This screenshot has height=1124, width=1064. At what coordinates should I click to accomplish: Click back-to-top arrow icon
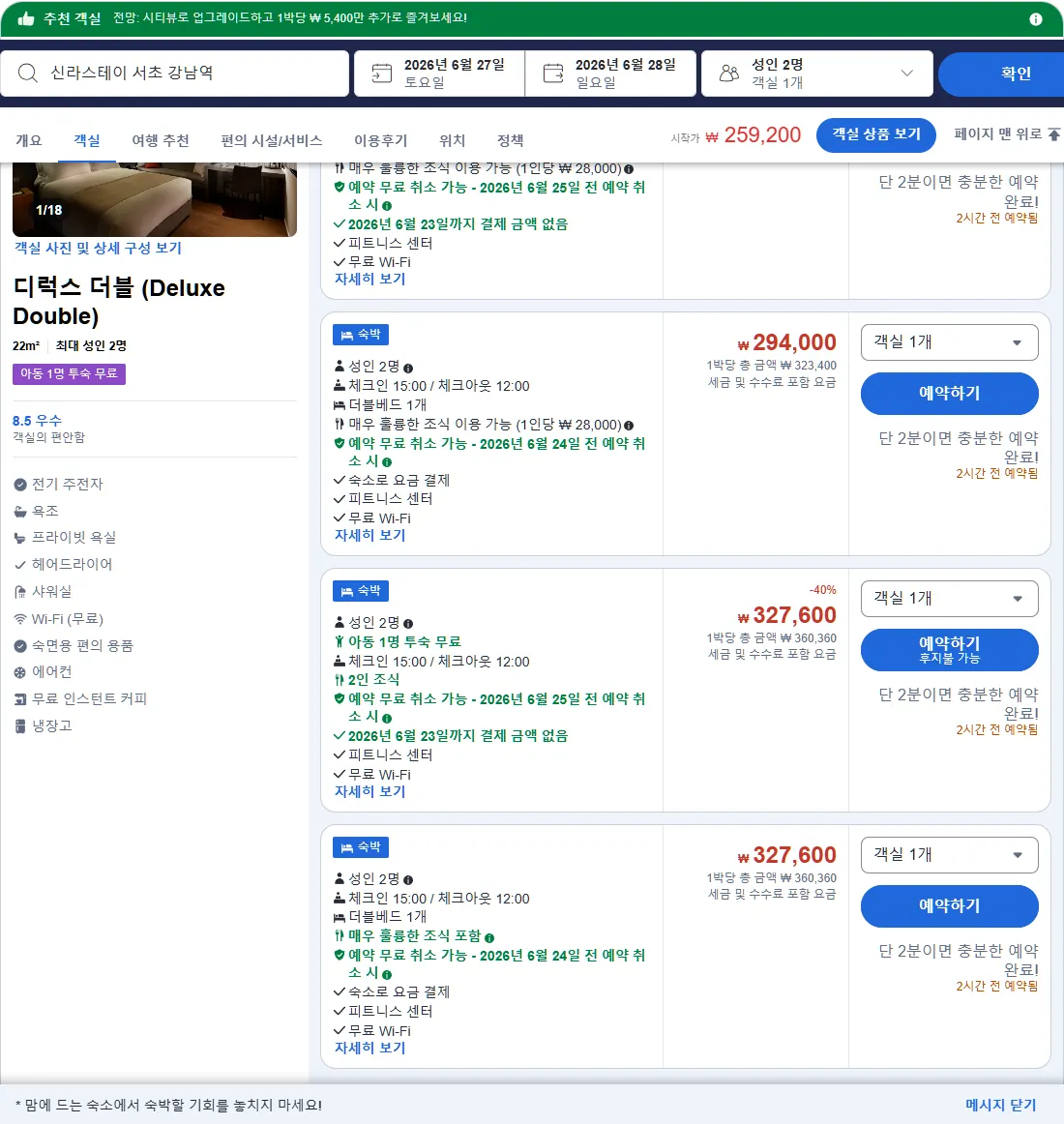1053,134
